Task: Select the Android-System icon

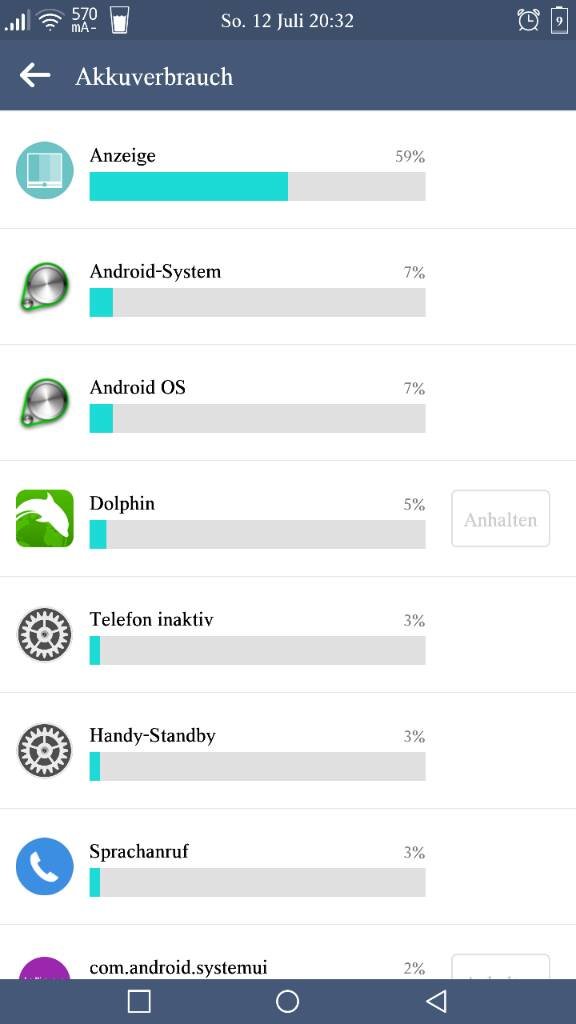Action: (x=44, y=286)
